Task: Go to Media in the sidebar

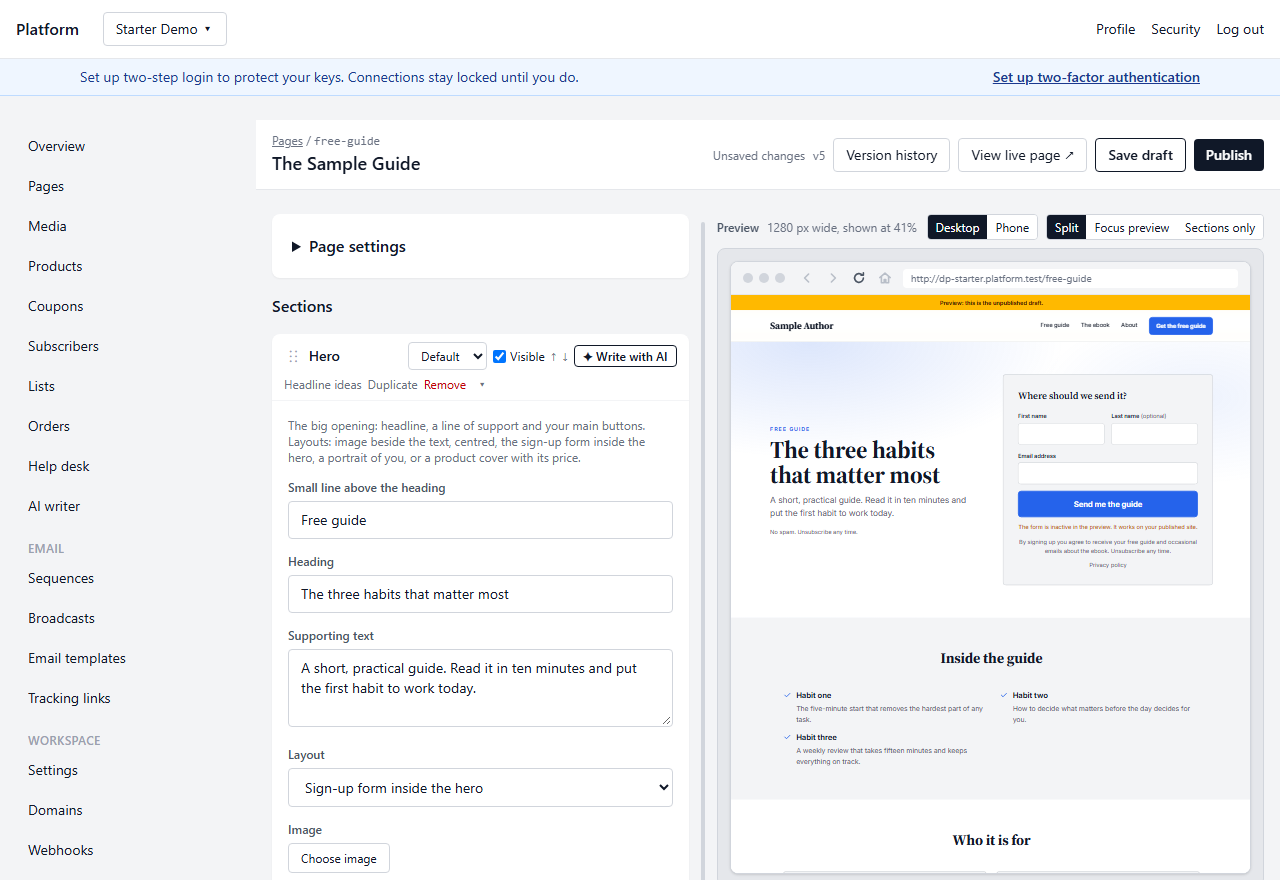Action: coord(47,226)
